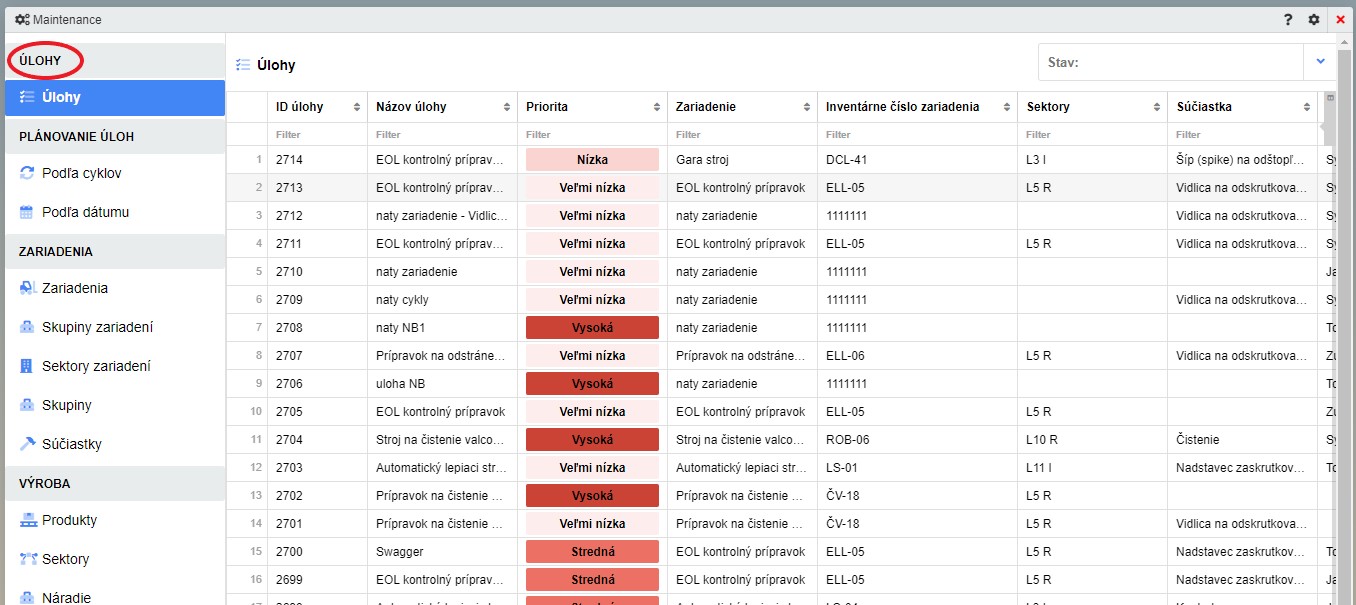The width and height of the screenshot is (1356, 605).
Task: Click the Stav filter input box
Action: 1170,62
